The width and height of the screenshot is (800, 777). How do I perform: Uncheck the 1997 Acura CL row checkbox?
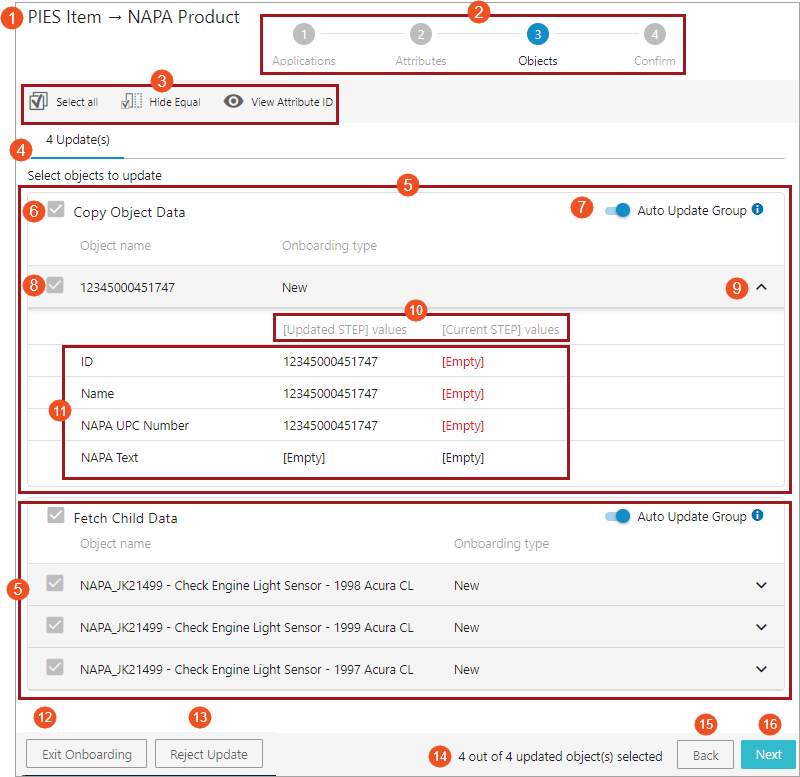(55, 667)
